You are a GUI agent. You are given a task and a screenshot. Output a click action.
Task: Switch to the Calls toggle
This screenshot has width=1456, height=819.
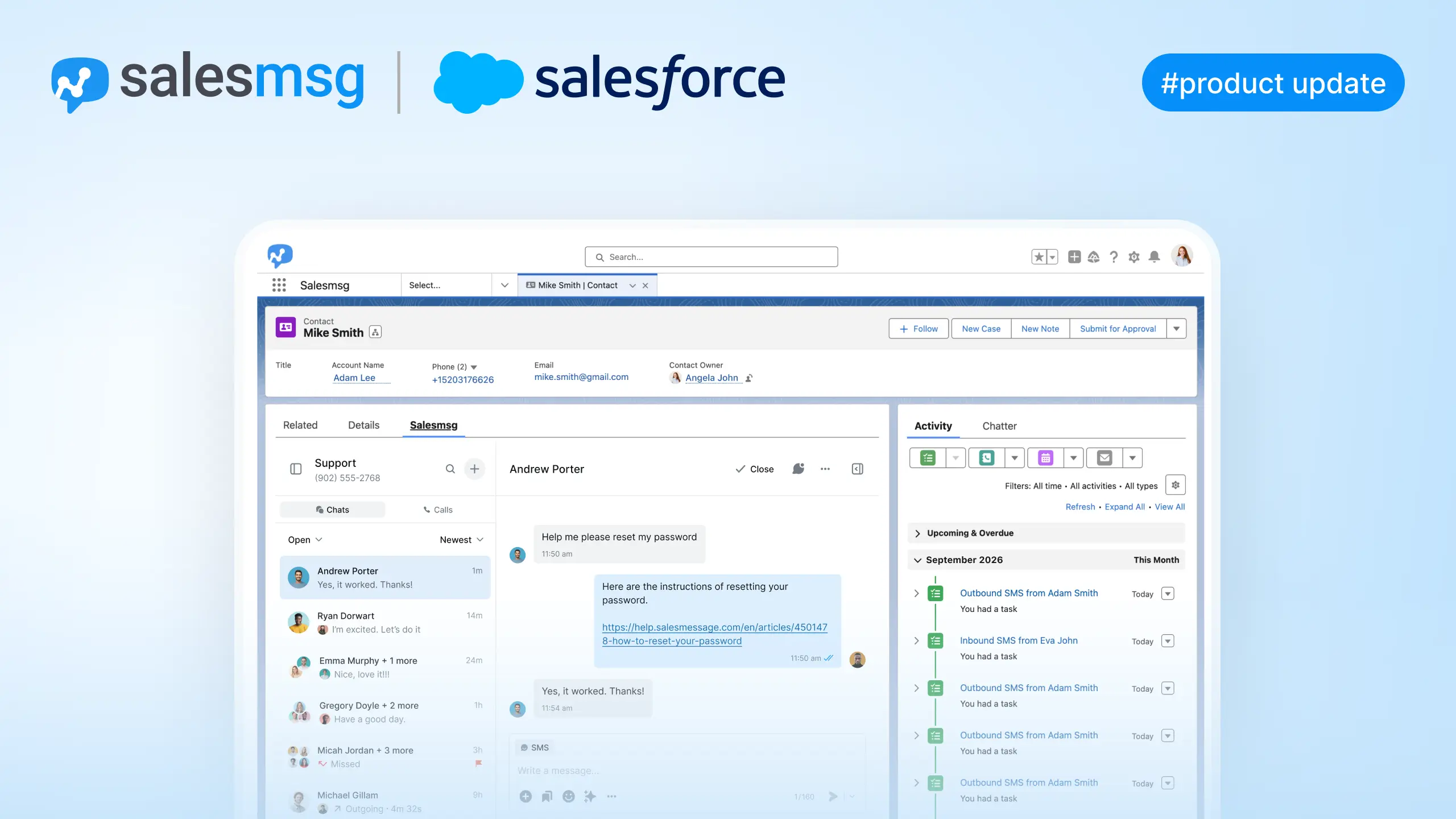tap(438, 510)
